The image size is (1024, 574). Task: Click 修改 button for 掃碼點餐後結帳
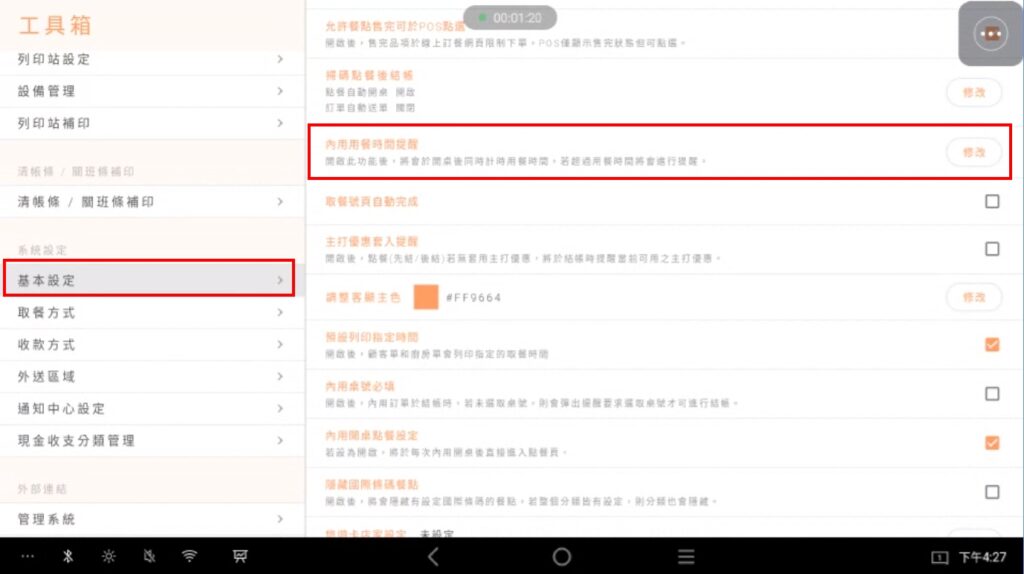[x=974, y=93]
